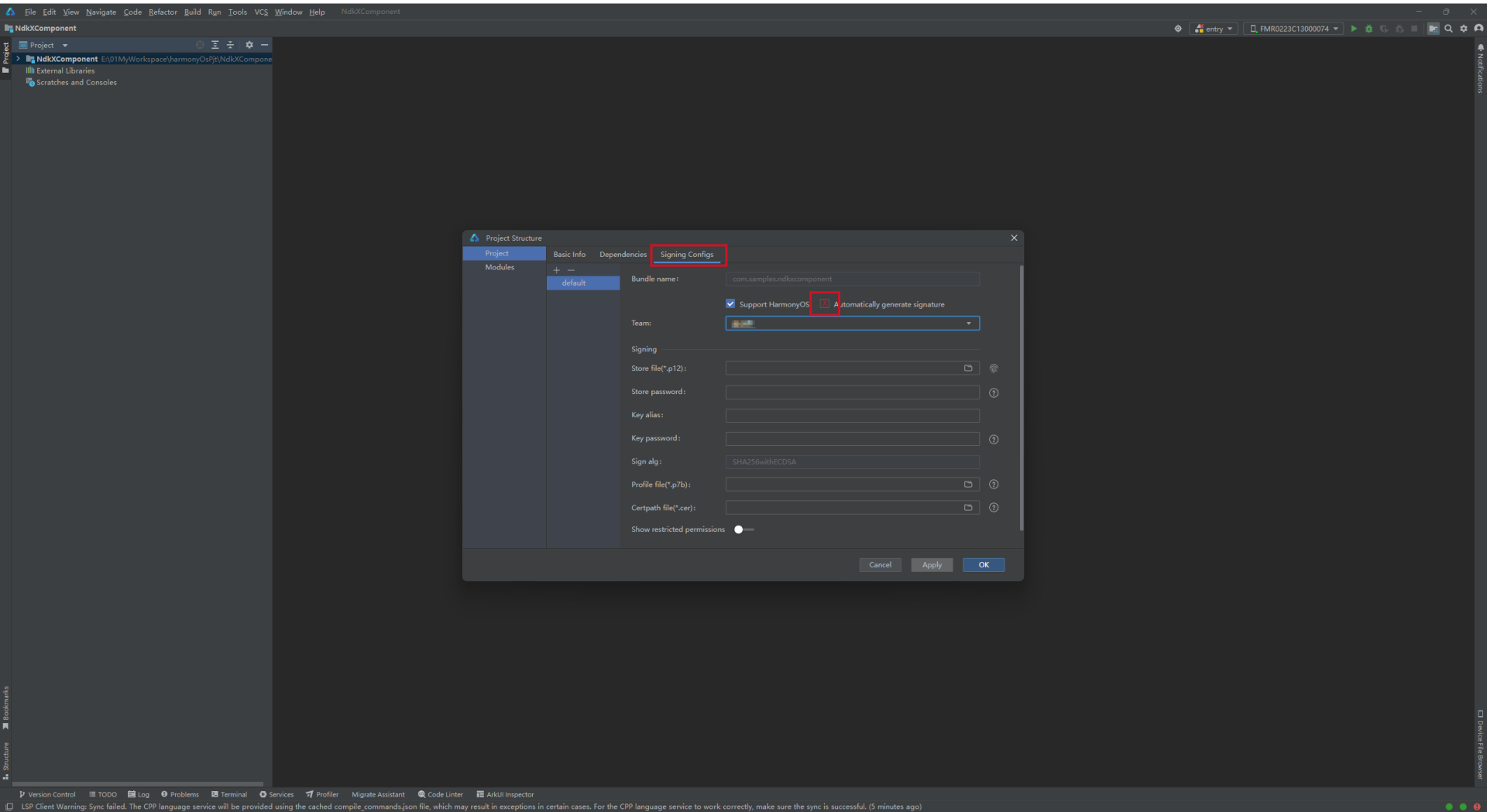Toggle the Show restricted permissions switch
Image resolution: width=1487 pixels, height=812 pixels.
click(x=743, y=529)
